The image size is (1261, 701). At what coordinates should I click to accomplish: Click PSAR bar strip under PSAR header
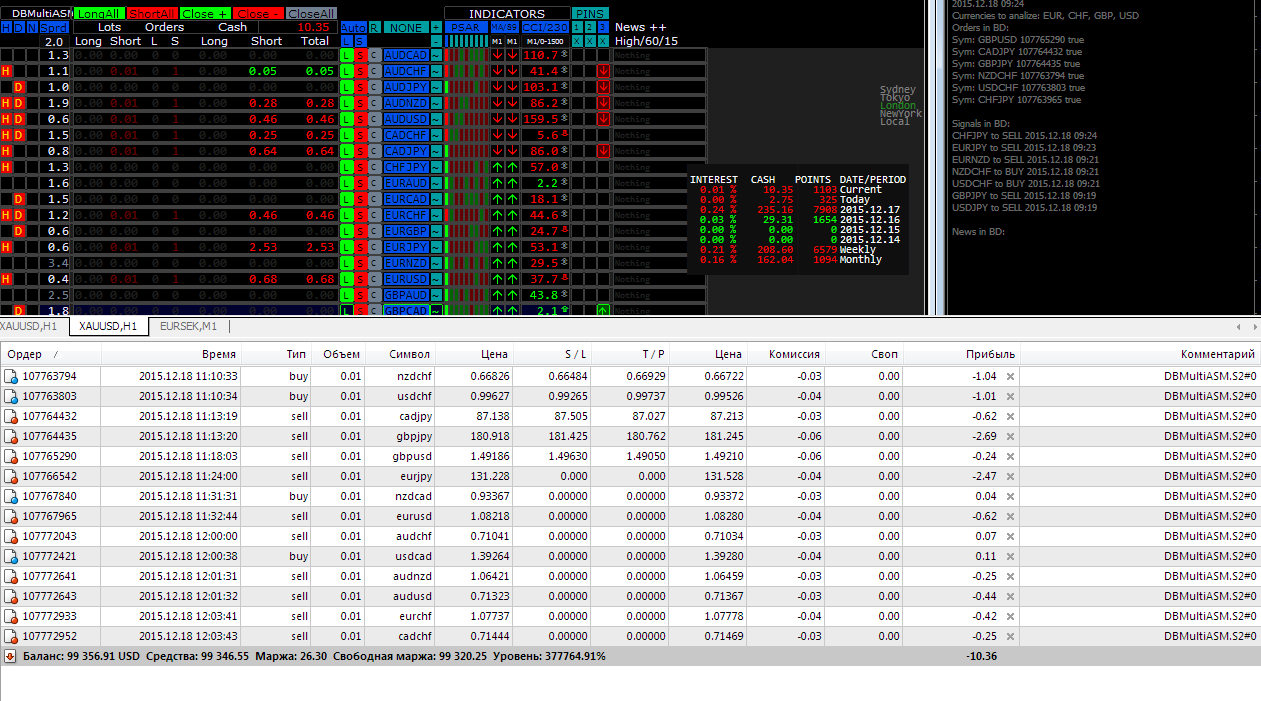[x=466, y=41]
